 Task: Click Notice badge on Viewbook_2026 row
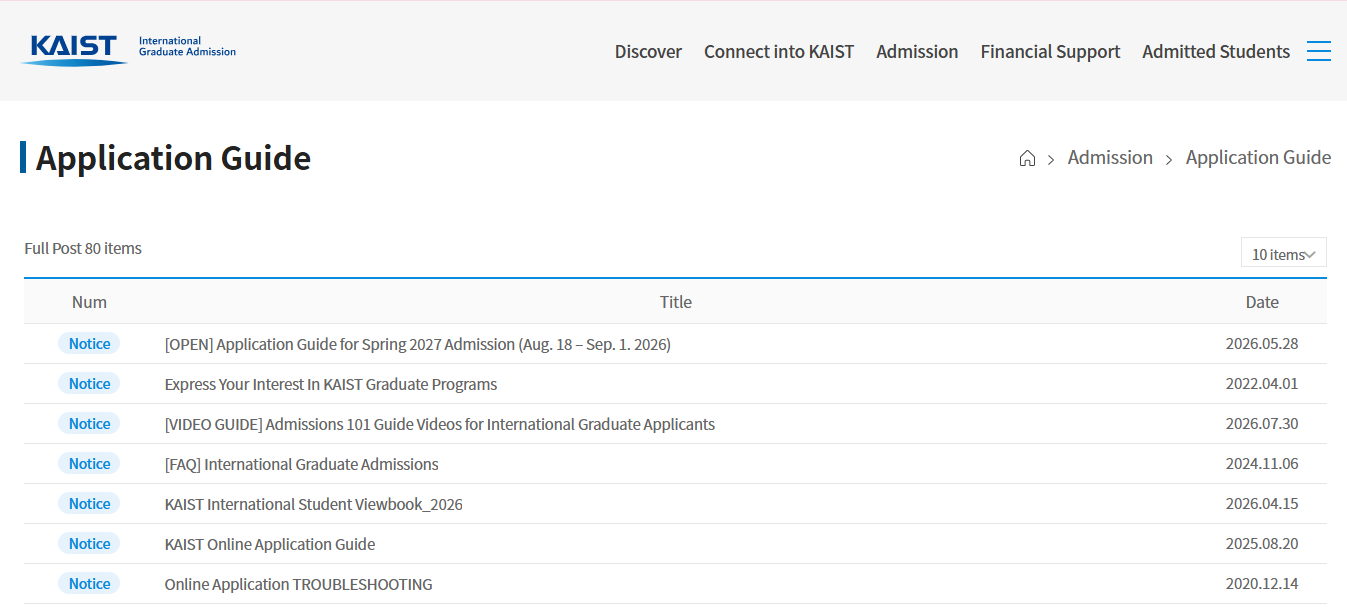tap(89, 504)
